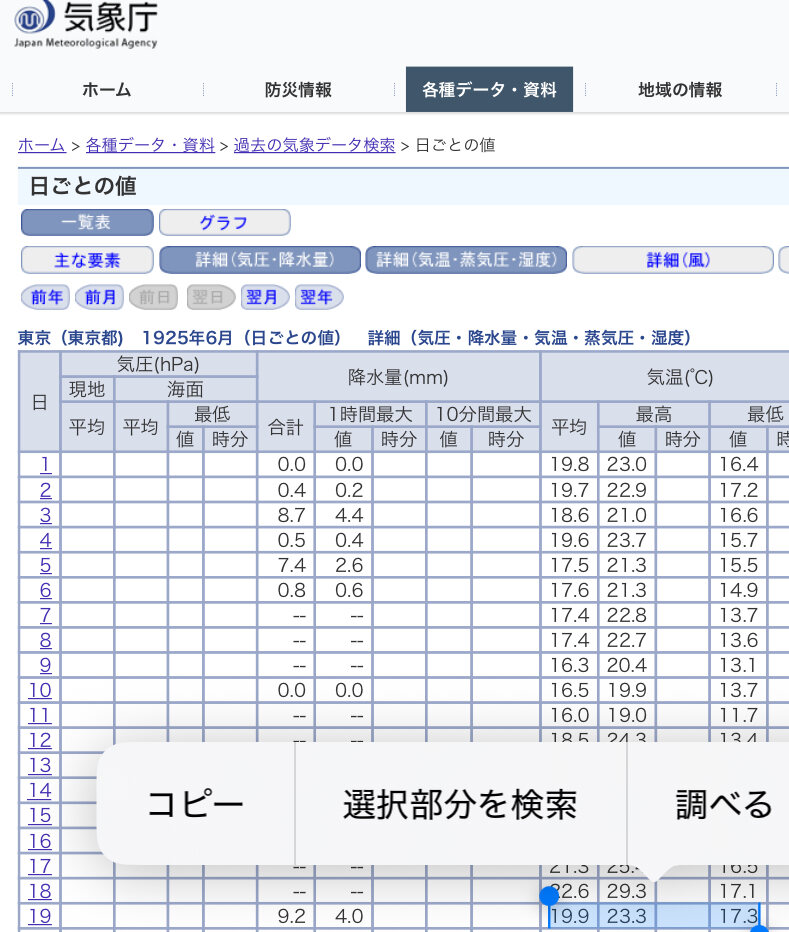Click the 過去の気象データ検索 breadcrumb link
This screenshot has width=789, height=932.
pos(314,145)
